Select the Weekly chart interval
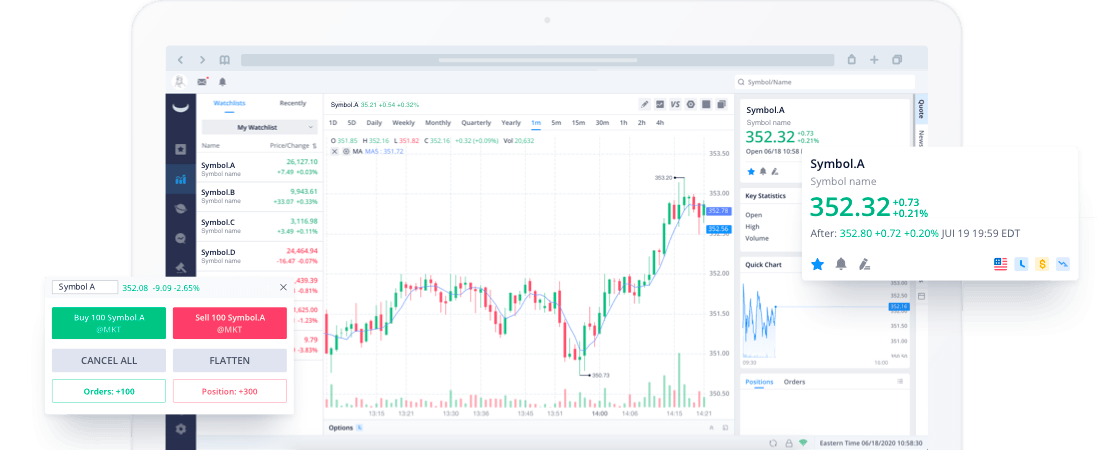Viewport: 1098px width, 450px height. (403, 122)
